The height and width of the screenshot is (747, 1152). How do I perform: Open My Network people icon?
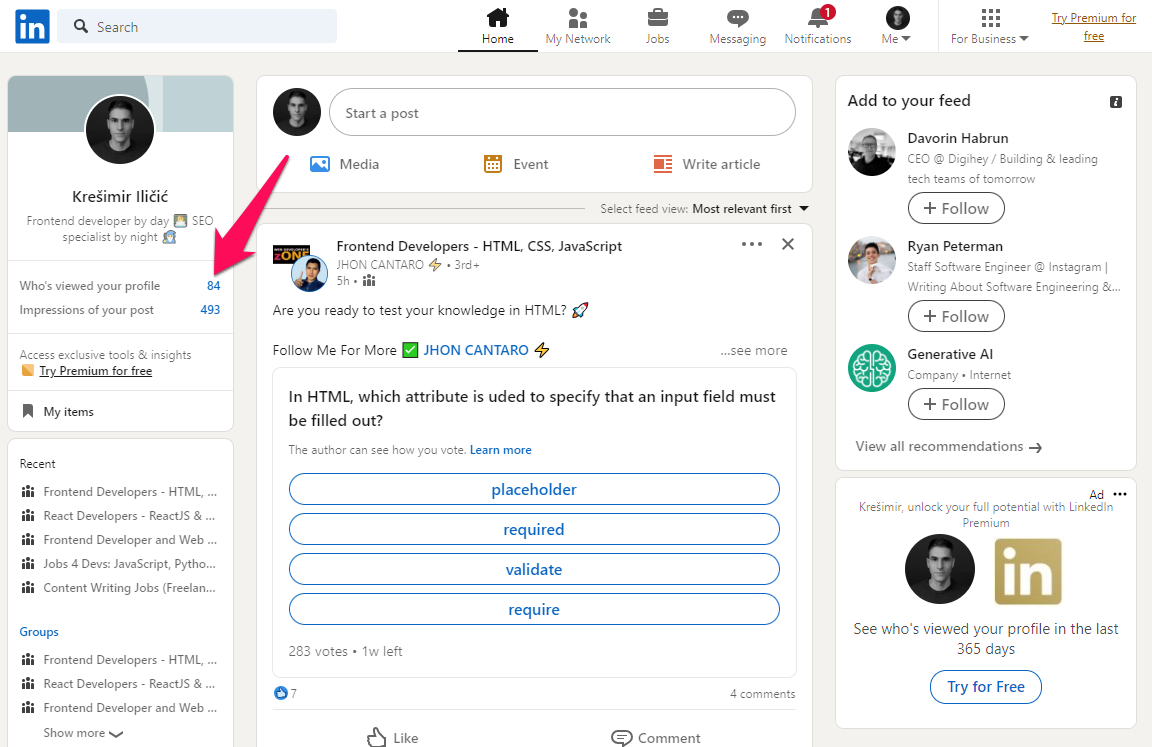[x=577, y=19]
